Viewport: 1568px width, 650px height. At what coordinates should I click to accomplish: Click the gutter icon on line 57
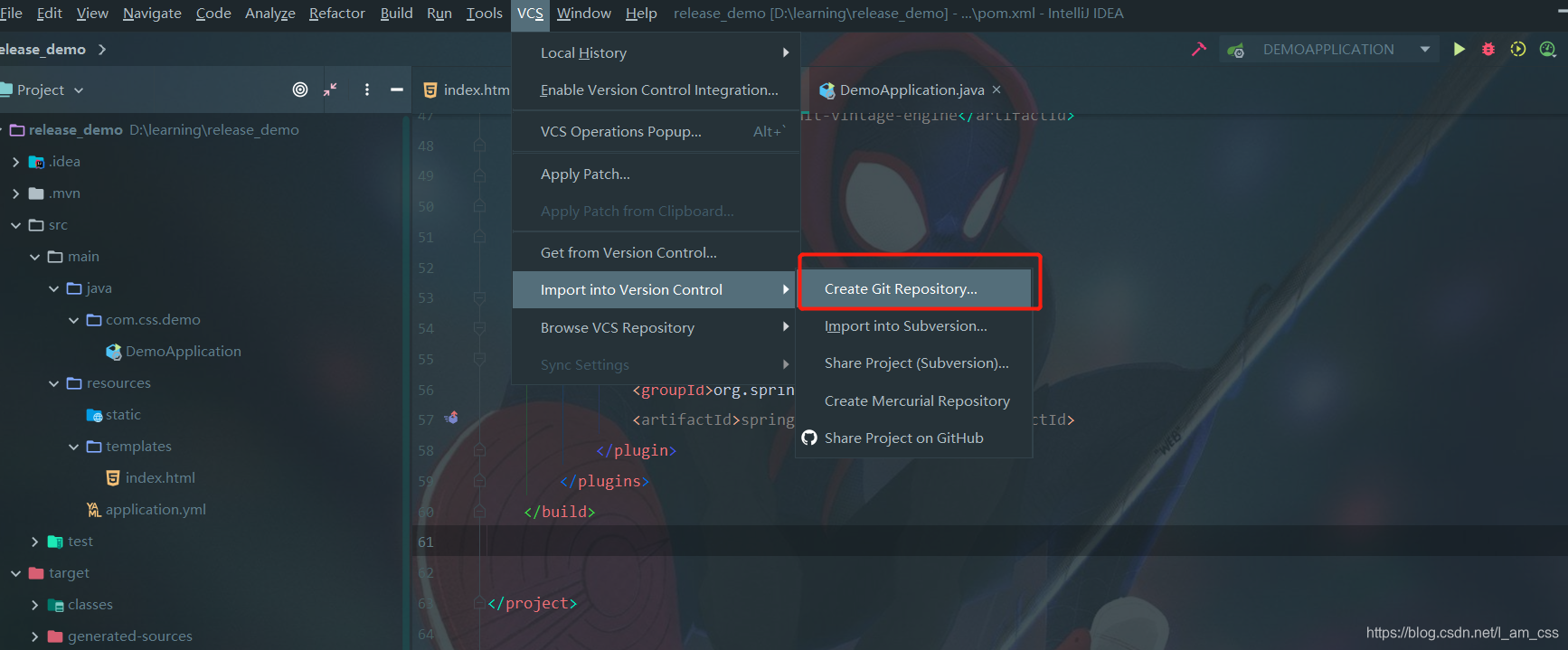coord(451,418)
